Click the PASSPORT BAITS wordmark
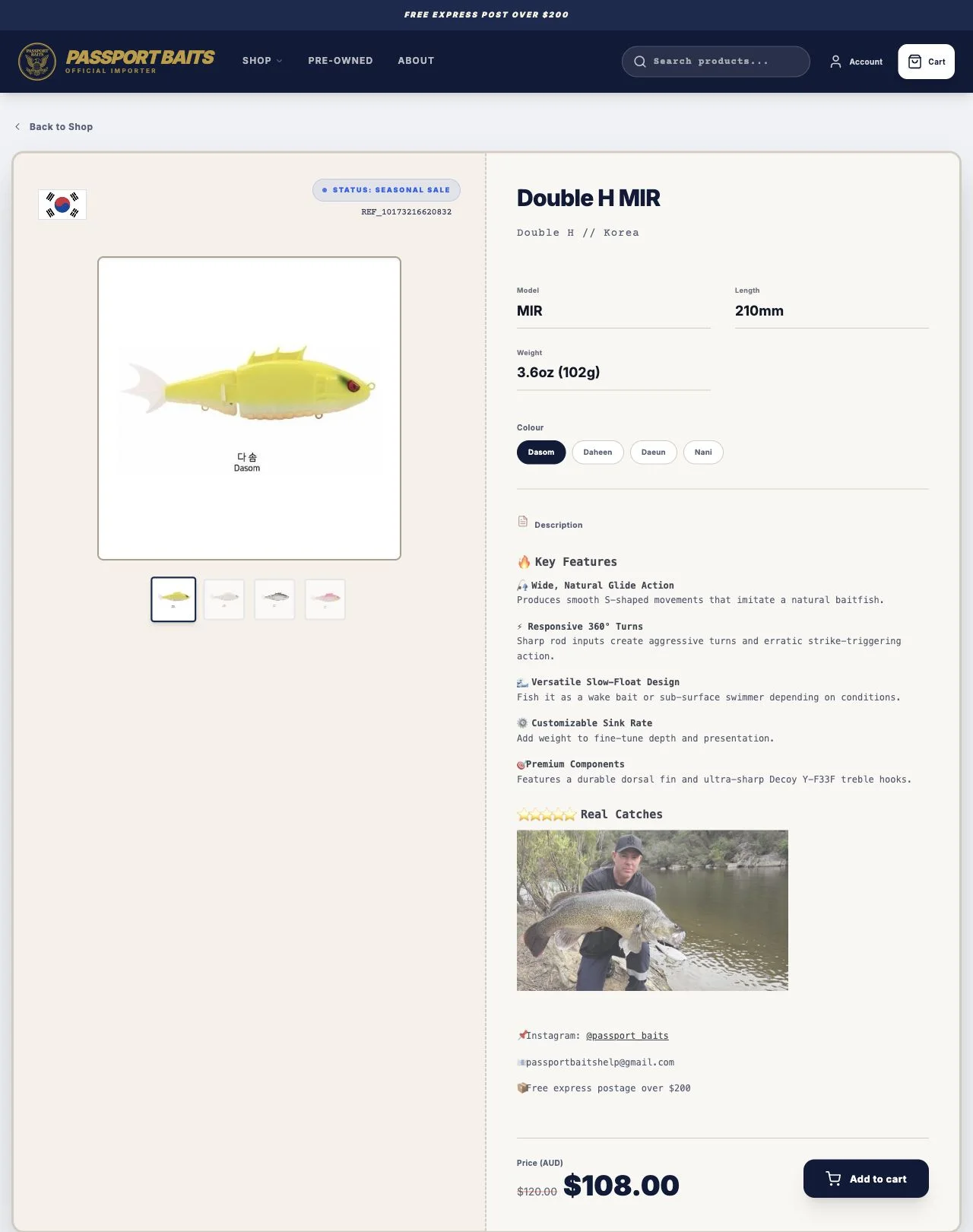973x1232 pixels. [140, 57]
